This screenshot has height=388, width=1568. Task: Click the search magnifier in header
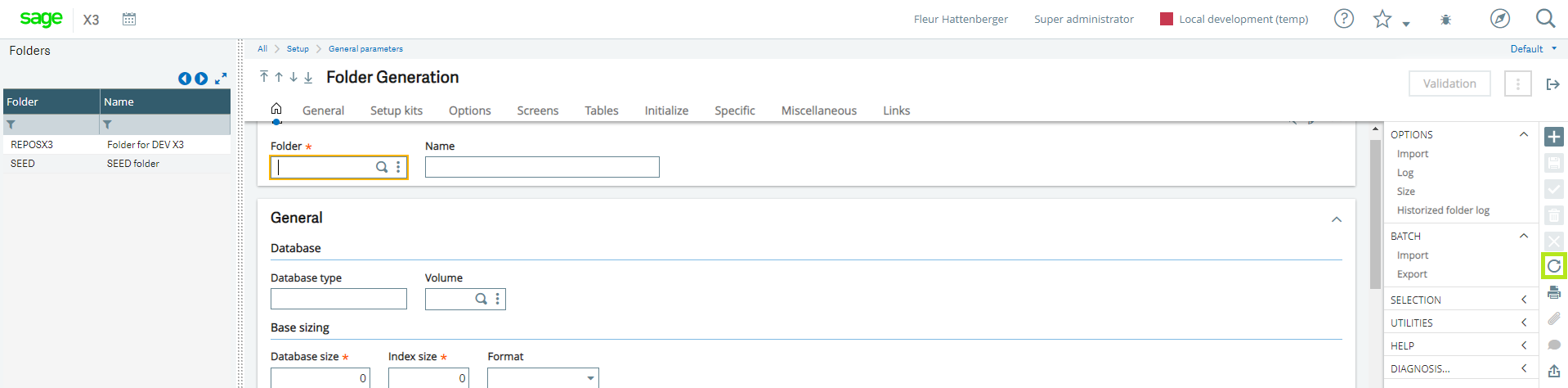pos(1545,18)
